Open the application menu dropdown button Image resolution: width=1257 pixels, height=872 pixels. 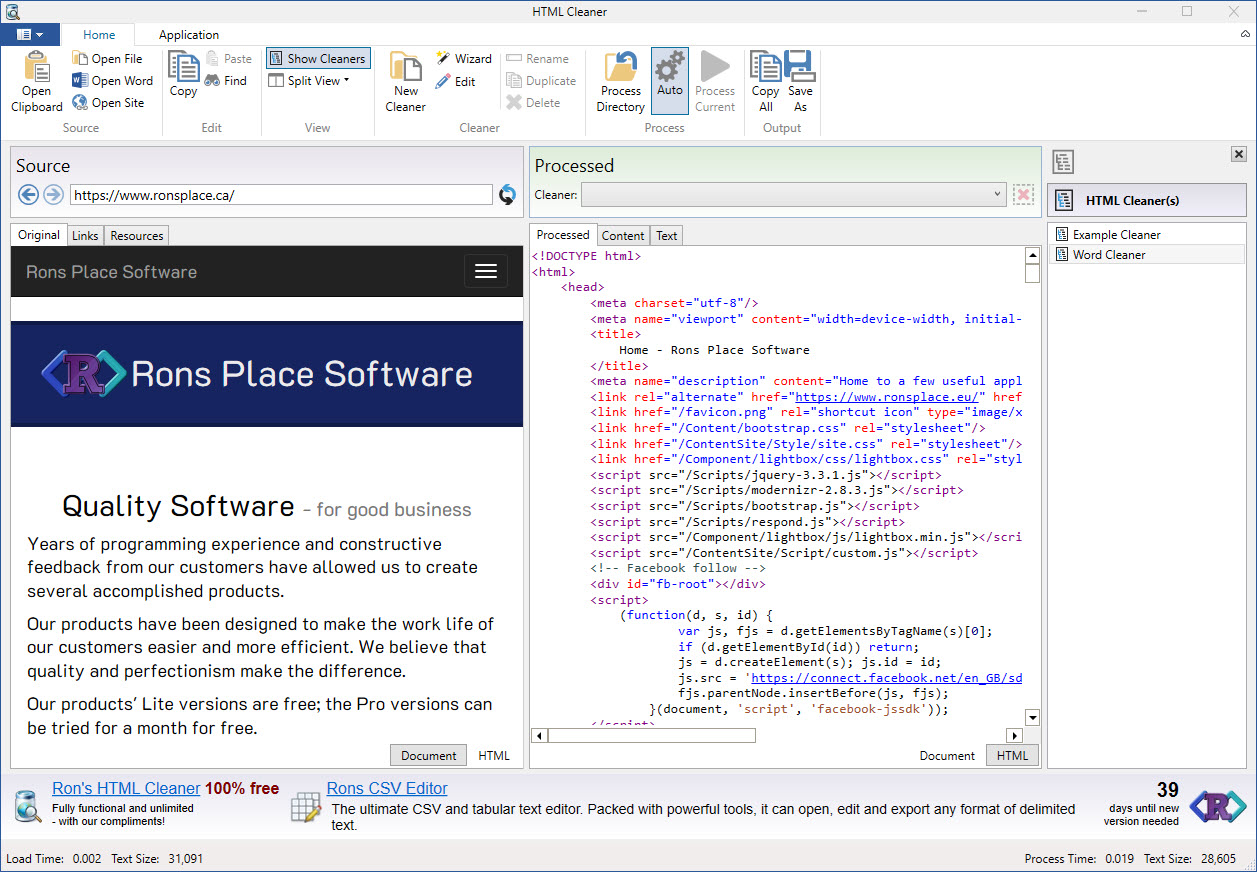click(30, 35)
